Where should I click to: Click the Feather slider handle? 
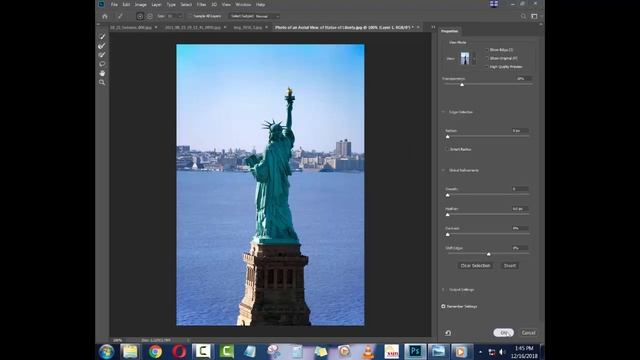[448, 215]
